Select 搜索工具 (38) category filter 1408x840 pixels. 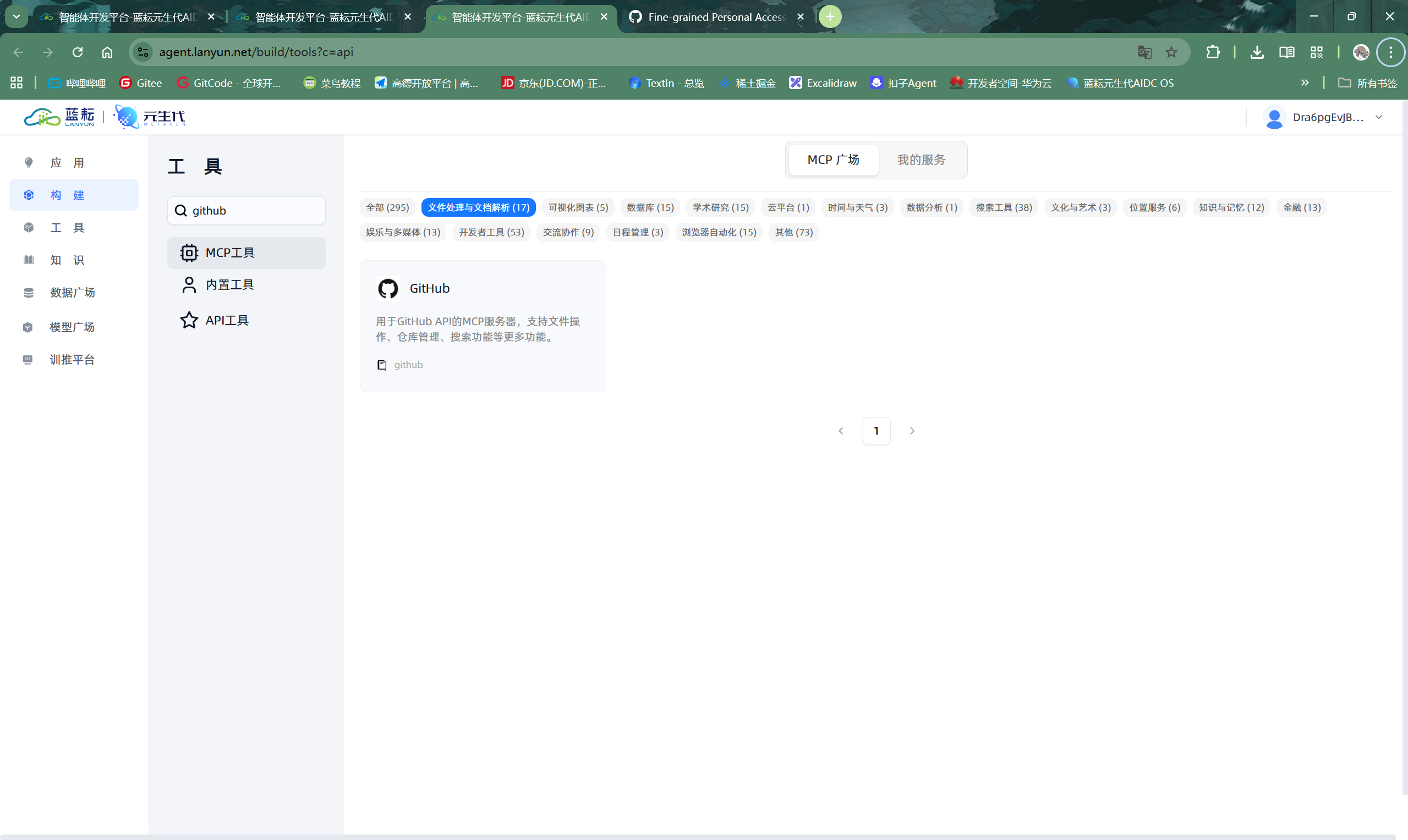tap(1003, 208)
